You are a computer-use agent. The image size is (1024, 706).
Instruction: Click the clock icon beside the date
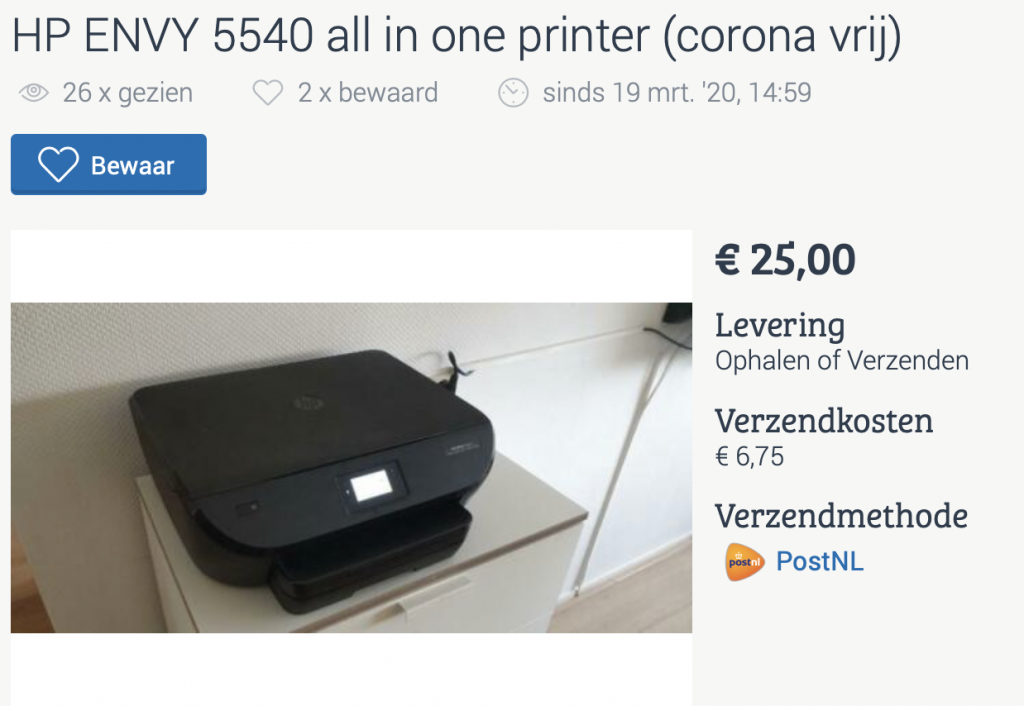pyautogui.click(x=513, y=93)
